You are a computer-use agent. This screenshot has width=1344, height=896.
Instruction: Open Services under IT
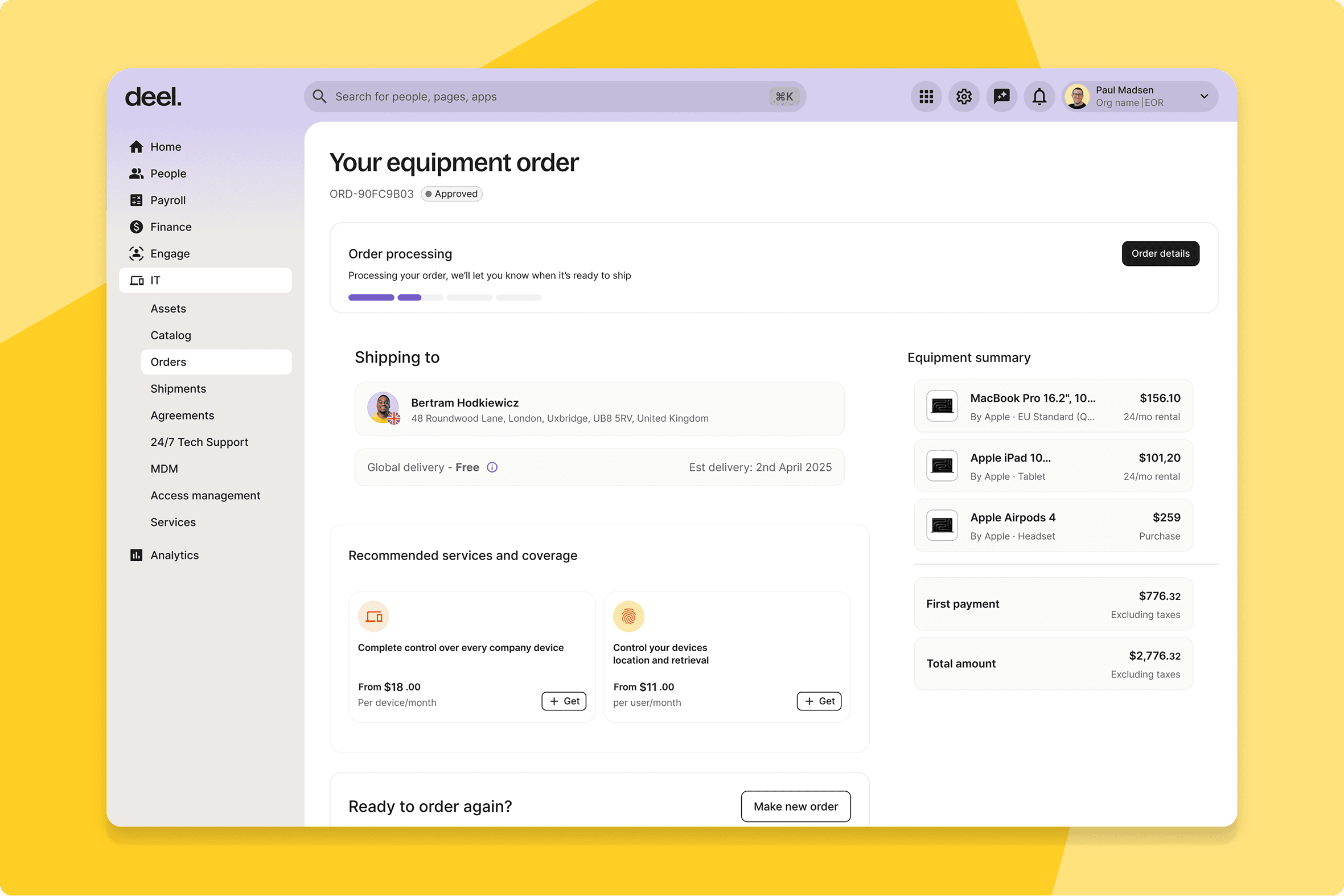tap(216, 522)
